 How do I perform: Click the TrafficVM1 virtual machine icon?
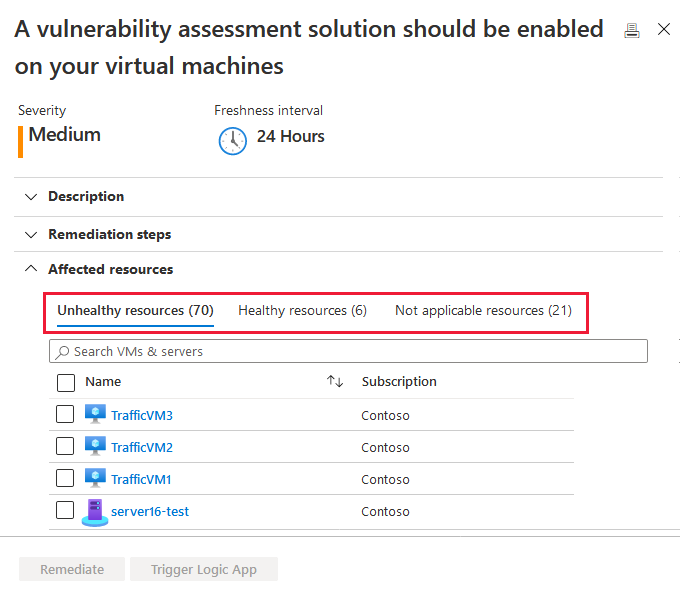pos(95,479)
